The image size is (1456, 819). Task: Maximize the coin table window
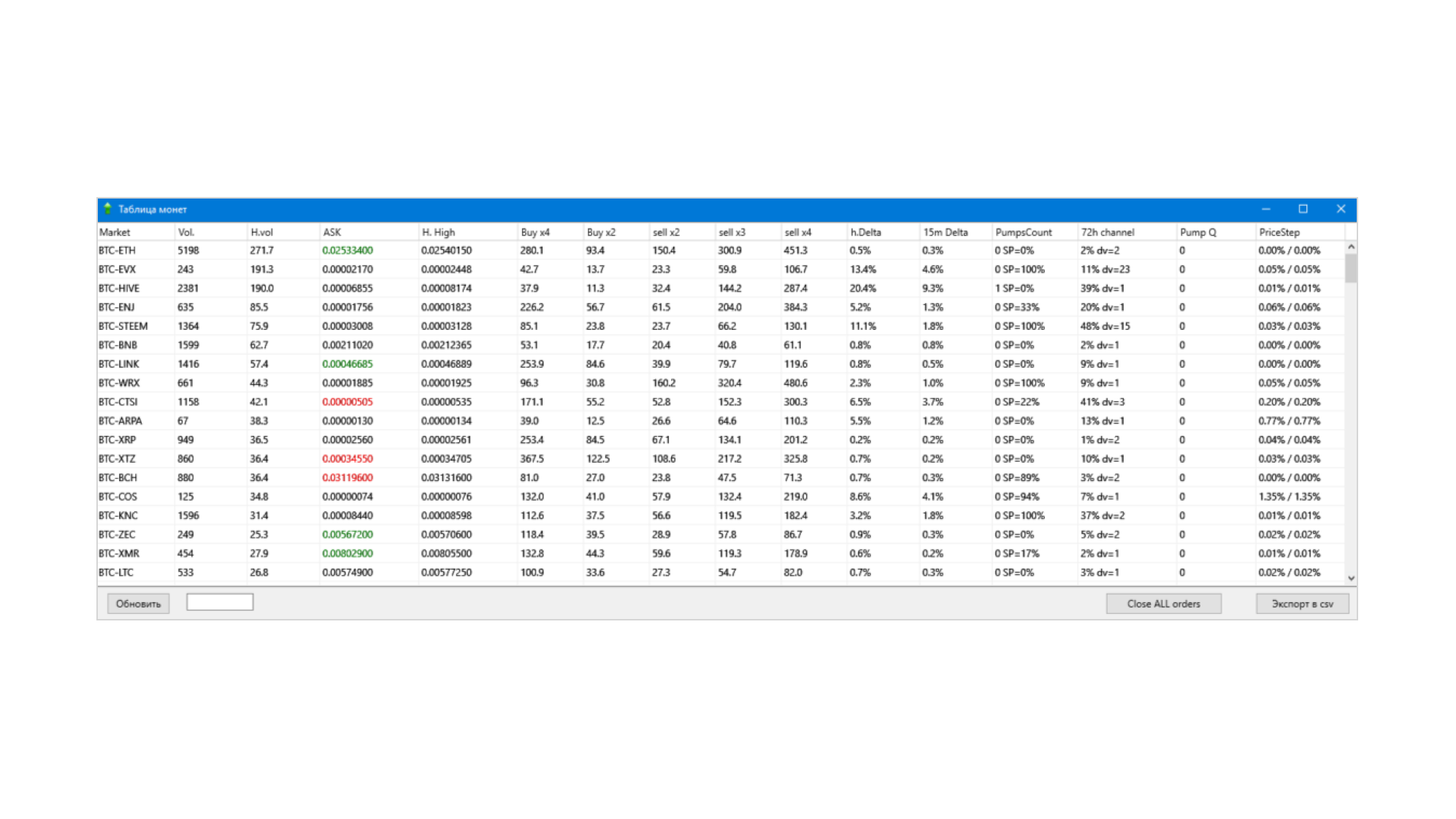click(1303, 209)
